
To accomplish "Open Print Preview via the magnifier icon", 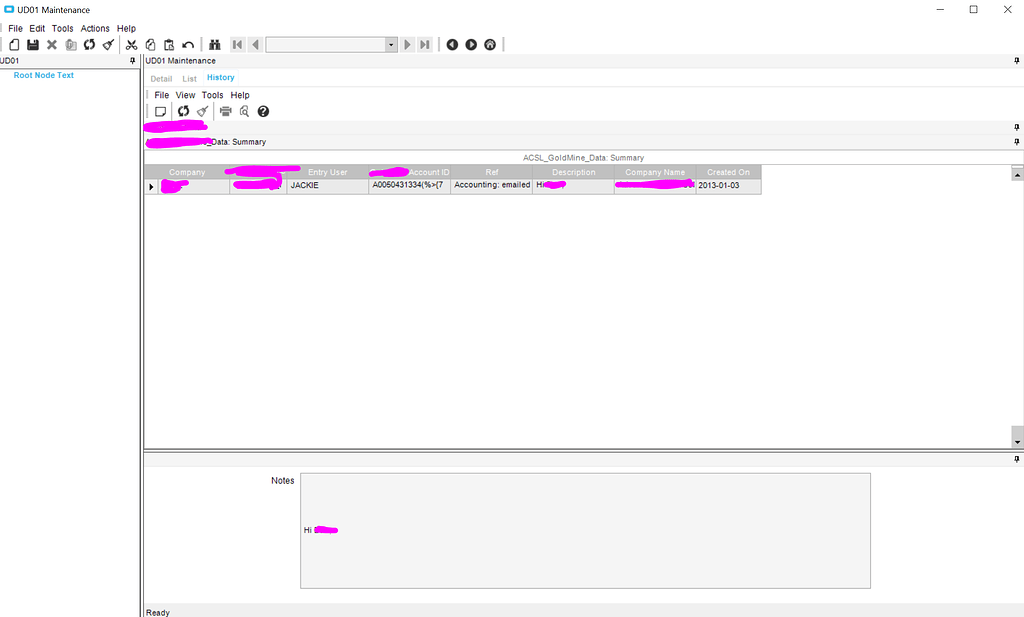I will coord(244,111).
